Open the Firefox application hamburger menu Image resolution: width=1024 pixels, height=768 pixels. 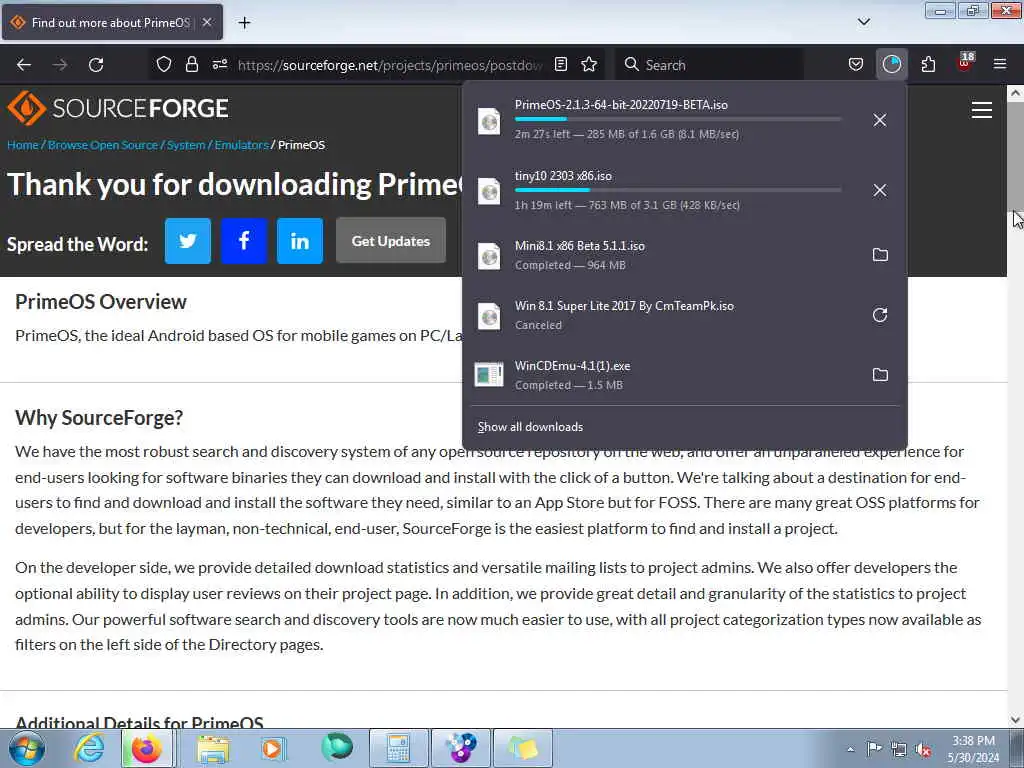[x=1000, y=64]
